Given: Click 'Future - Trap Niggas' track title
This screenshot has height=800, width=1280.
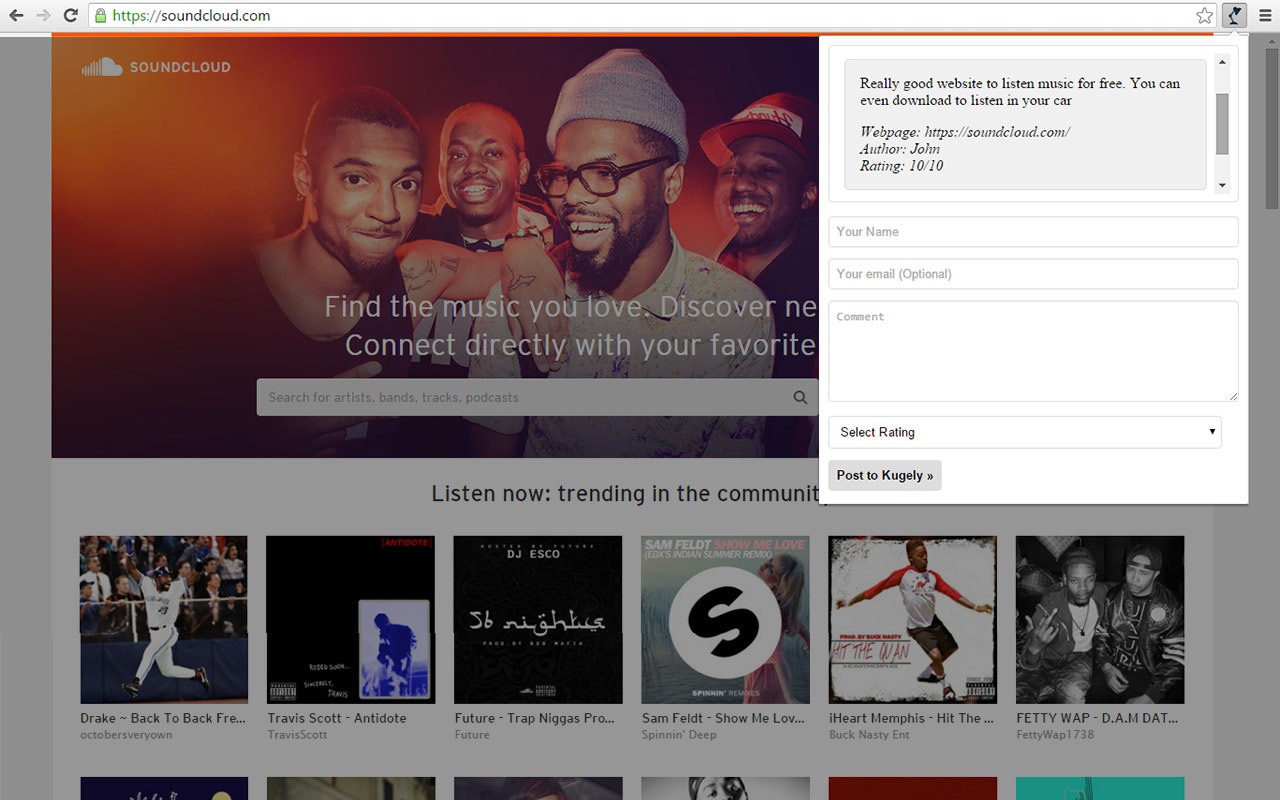Looking at the screenshot, I should click(535, 718).
